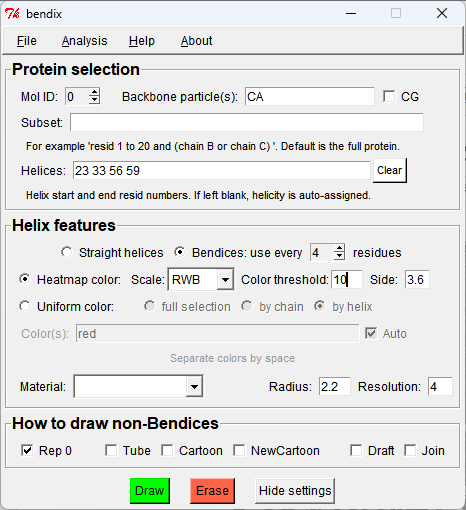The height and width of the screenshot is (510, 466).
Task: Toggle the Auto colors checkbox
Action: pyautogui.click(x=371, y=333)
